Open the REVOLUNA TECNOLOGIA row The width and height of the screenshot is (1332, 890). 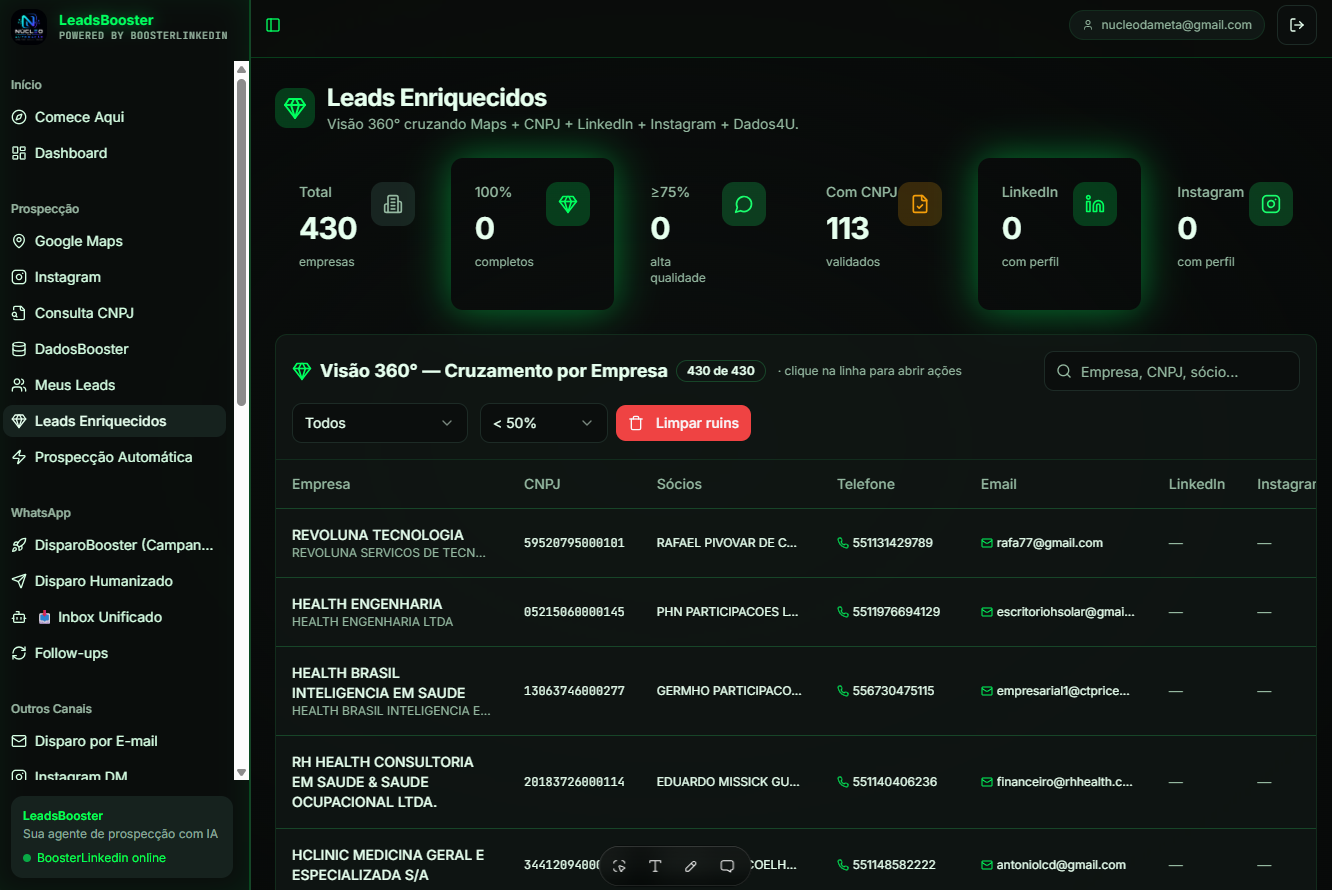[x=796, y=543]
